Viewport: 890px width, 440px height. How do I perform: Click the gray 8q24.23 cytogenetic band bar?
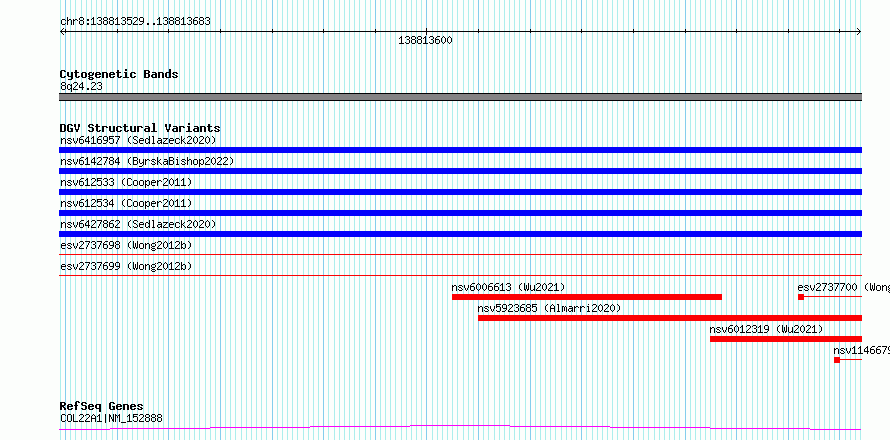[460, 97]
